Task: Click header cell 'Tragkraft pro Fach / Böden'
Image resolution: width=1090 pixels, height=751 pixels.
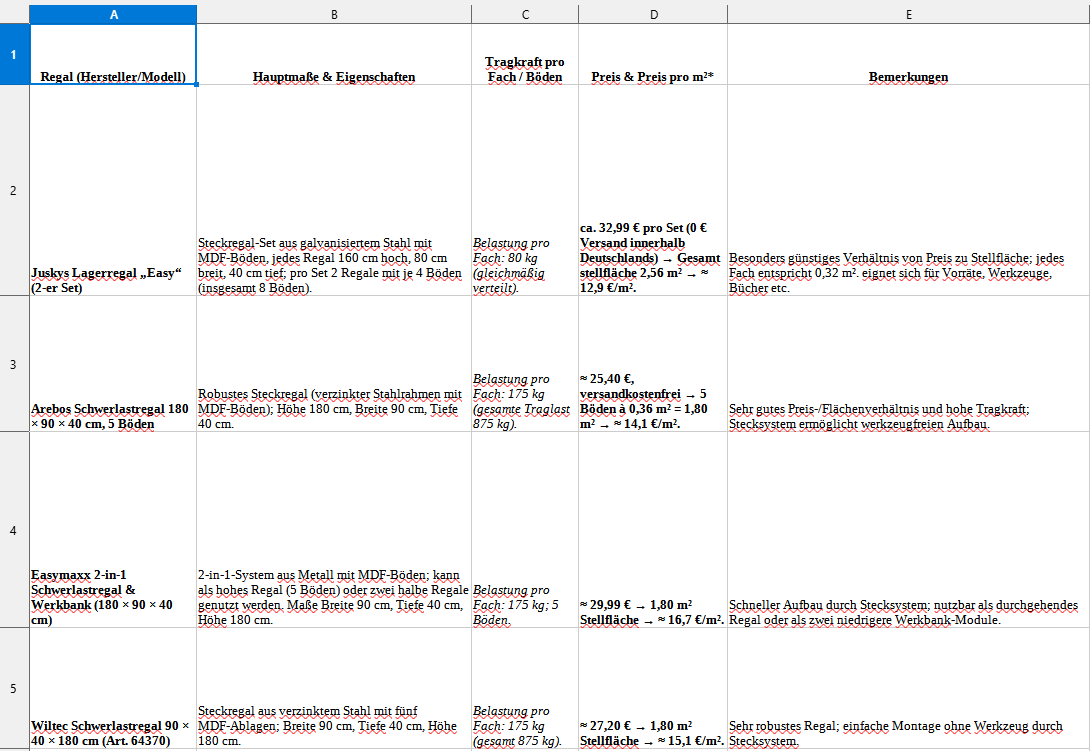Action: (x=525, y=54)
